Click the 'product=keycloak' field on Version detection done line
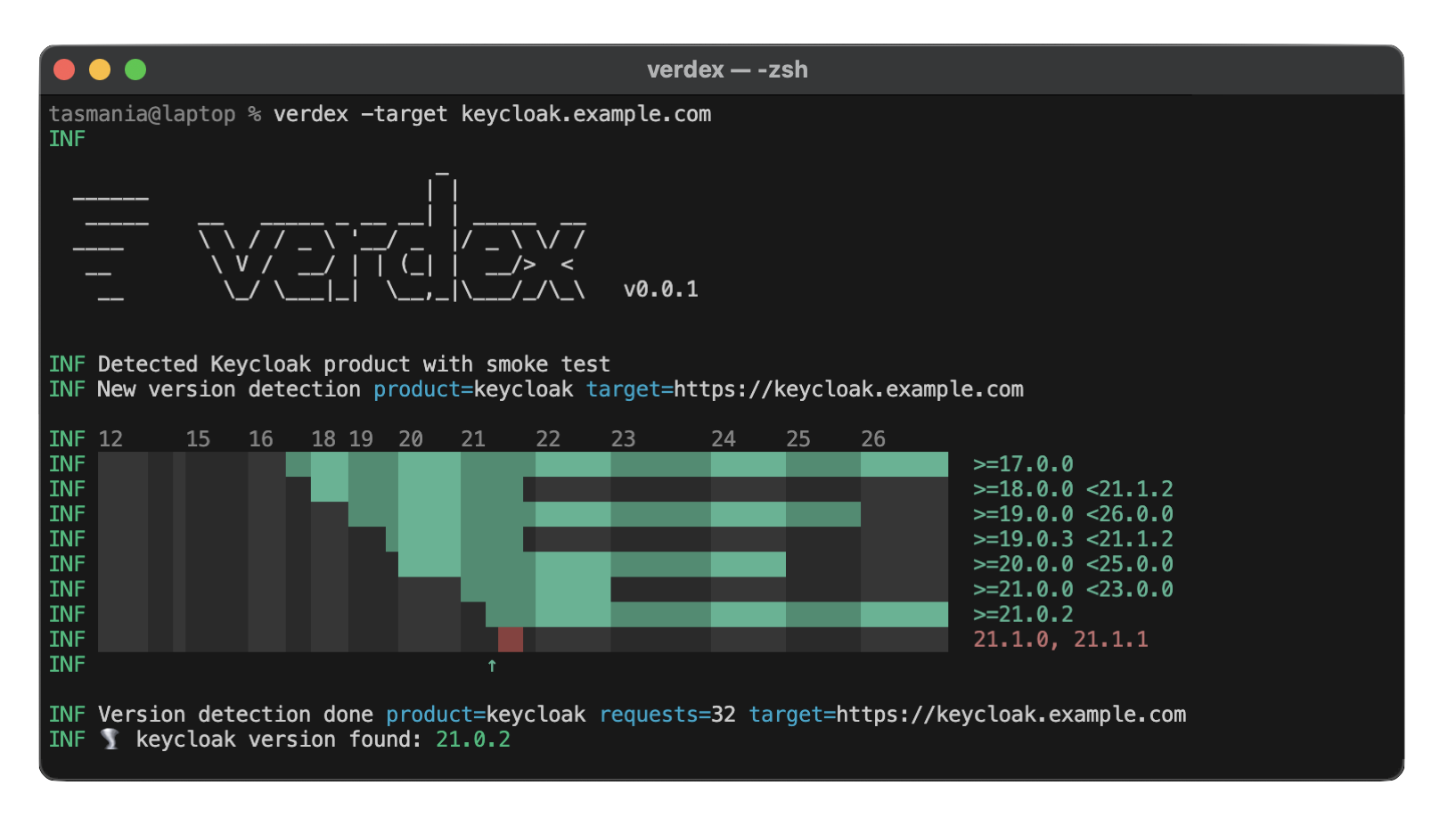 point(486,715)
